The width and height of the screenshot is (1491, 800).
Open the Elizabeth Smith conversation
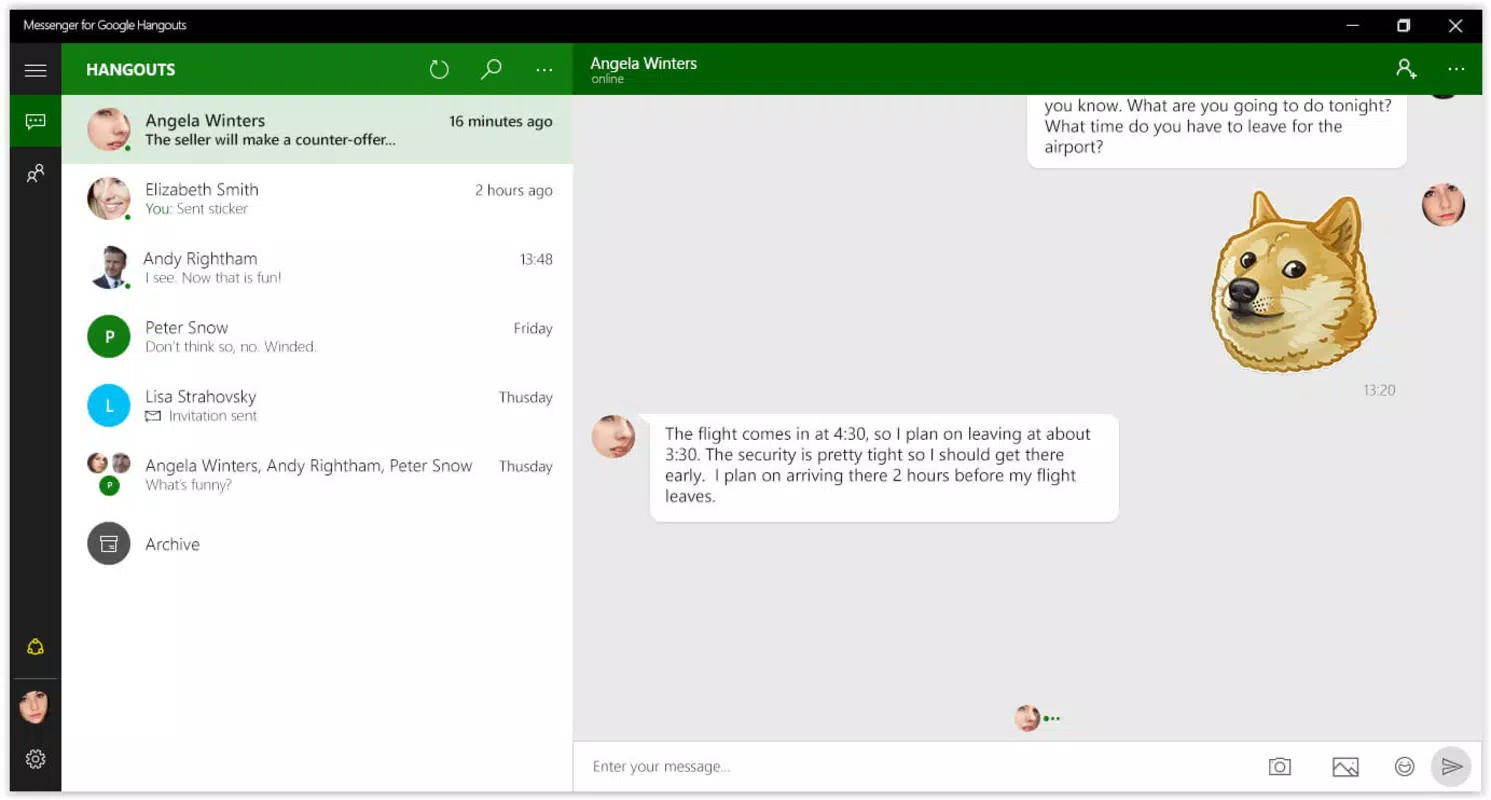[317, 199]
